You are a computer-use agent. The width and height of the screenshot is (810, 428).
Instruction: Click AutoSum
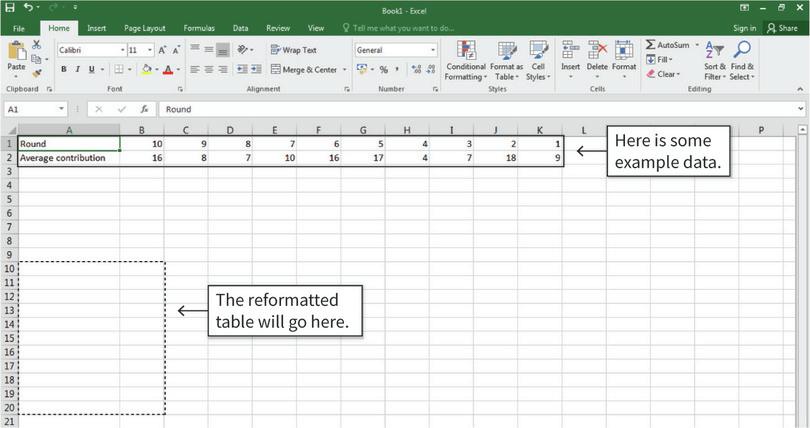click(x=667, y=45)
